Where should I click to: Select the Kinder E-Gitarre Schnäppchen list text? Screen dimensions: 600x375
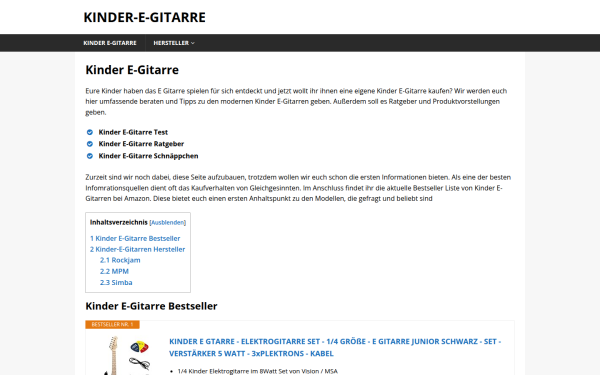coord(148,156)
